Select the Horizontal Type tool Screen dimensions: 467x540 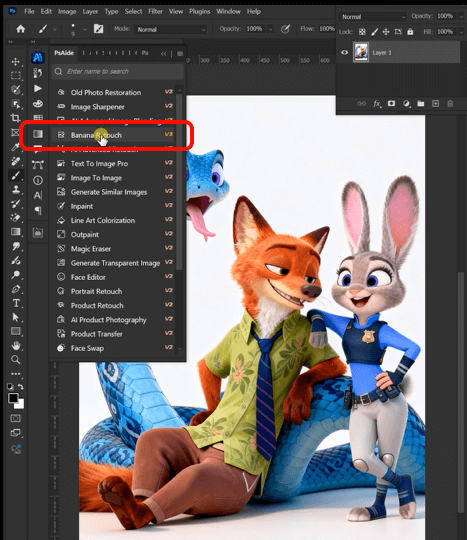[15, 303]
